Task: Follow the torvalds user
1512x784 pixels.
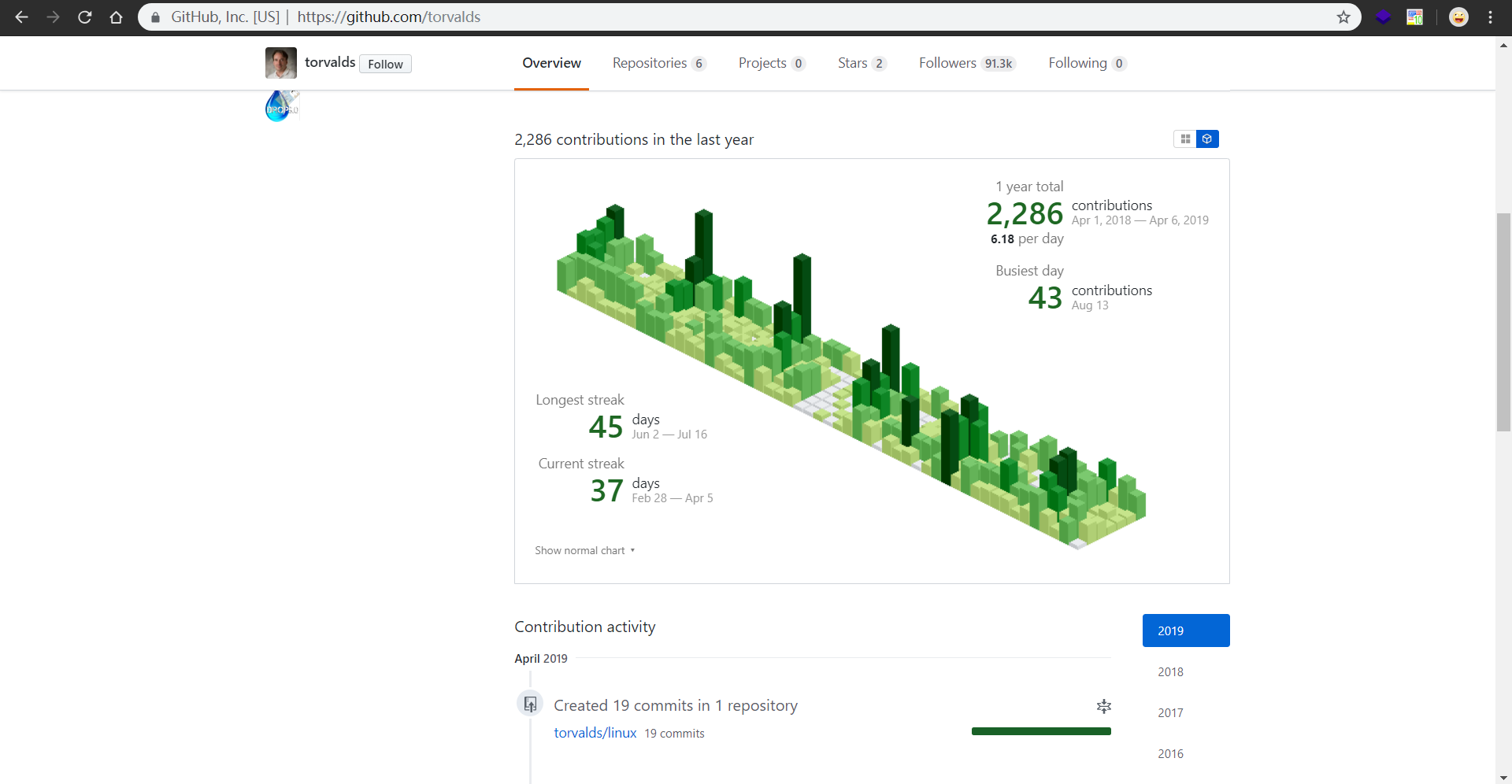Action: 385,64
